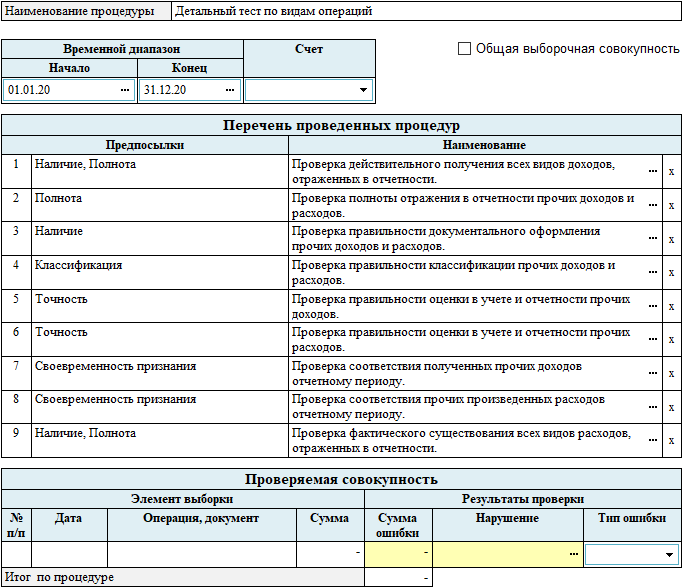Click the Сумма cell in sample row
This screenshot has width=683, height=588.
pos(330,554)
